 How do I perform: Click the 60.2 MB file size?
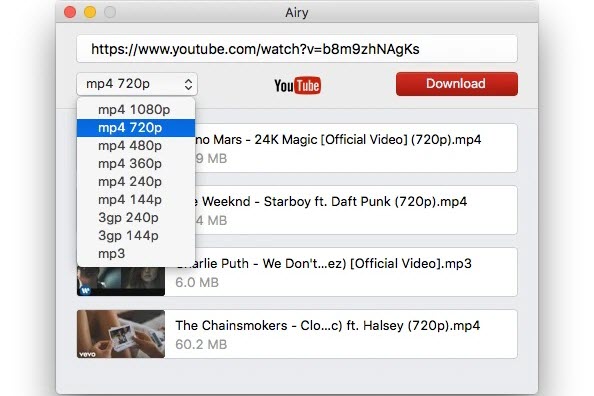tap(201, 344)
